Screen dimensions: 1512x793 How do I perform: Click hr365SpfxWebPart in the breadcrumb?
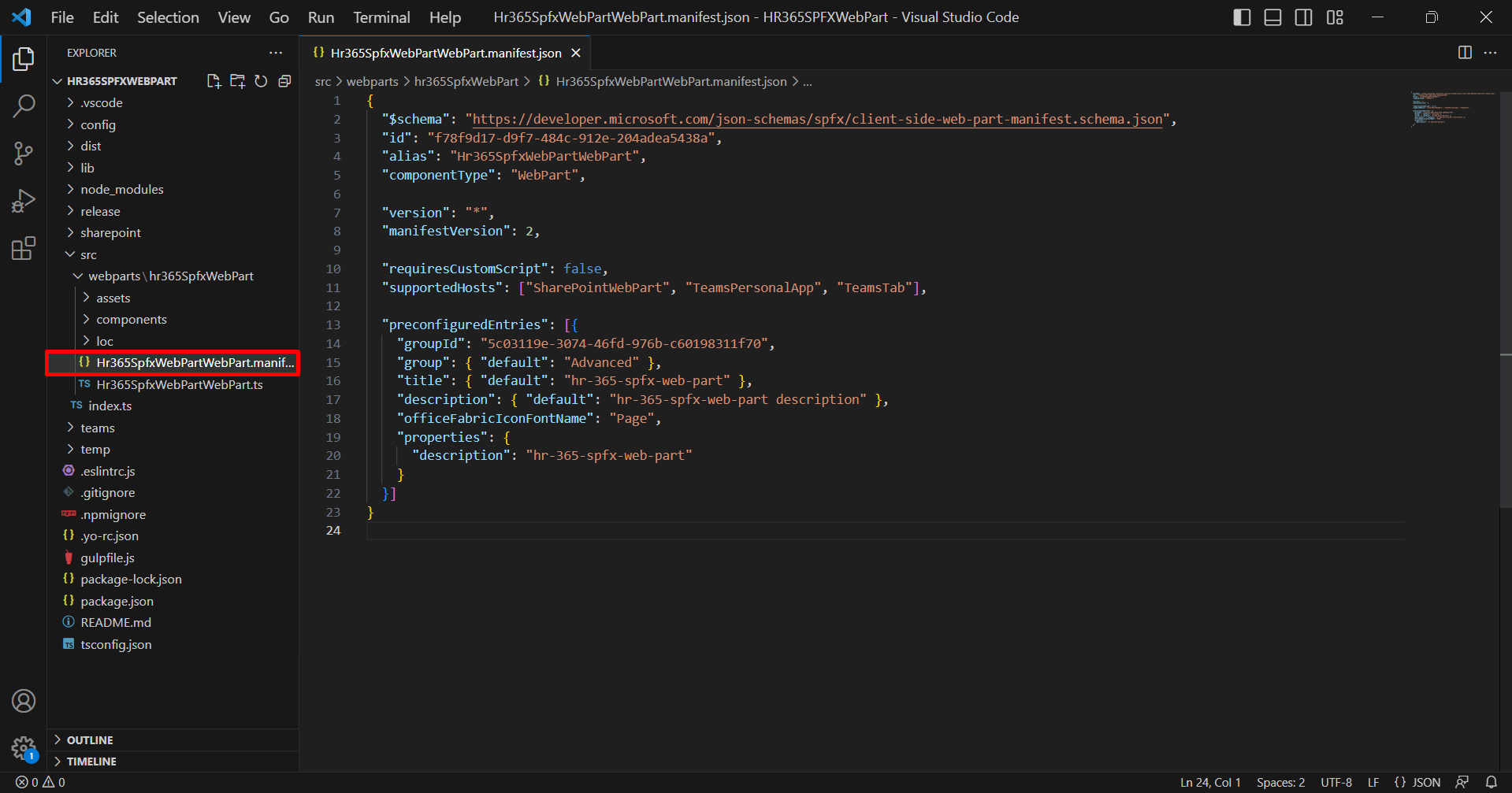coord(466,81)
